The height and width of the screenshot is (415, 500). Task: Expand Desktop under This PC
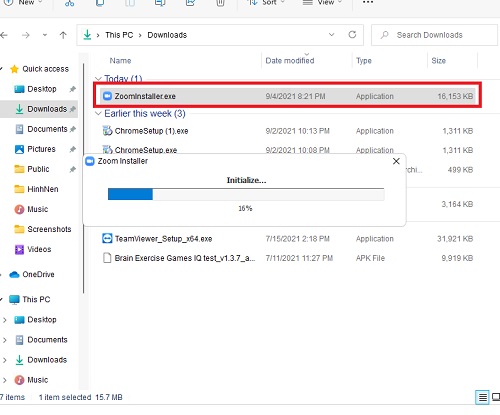[5, 320]
